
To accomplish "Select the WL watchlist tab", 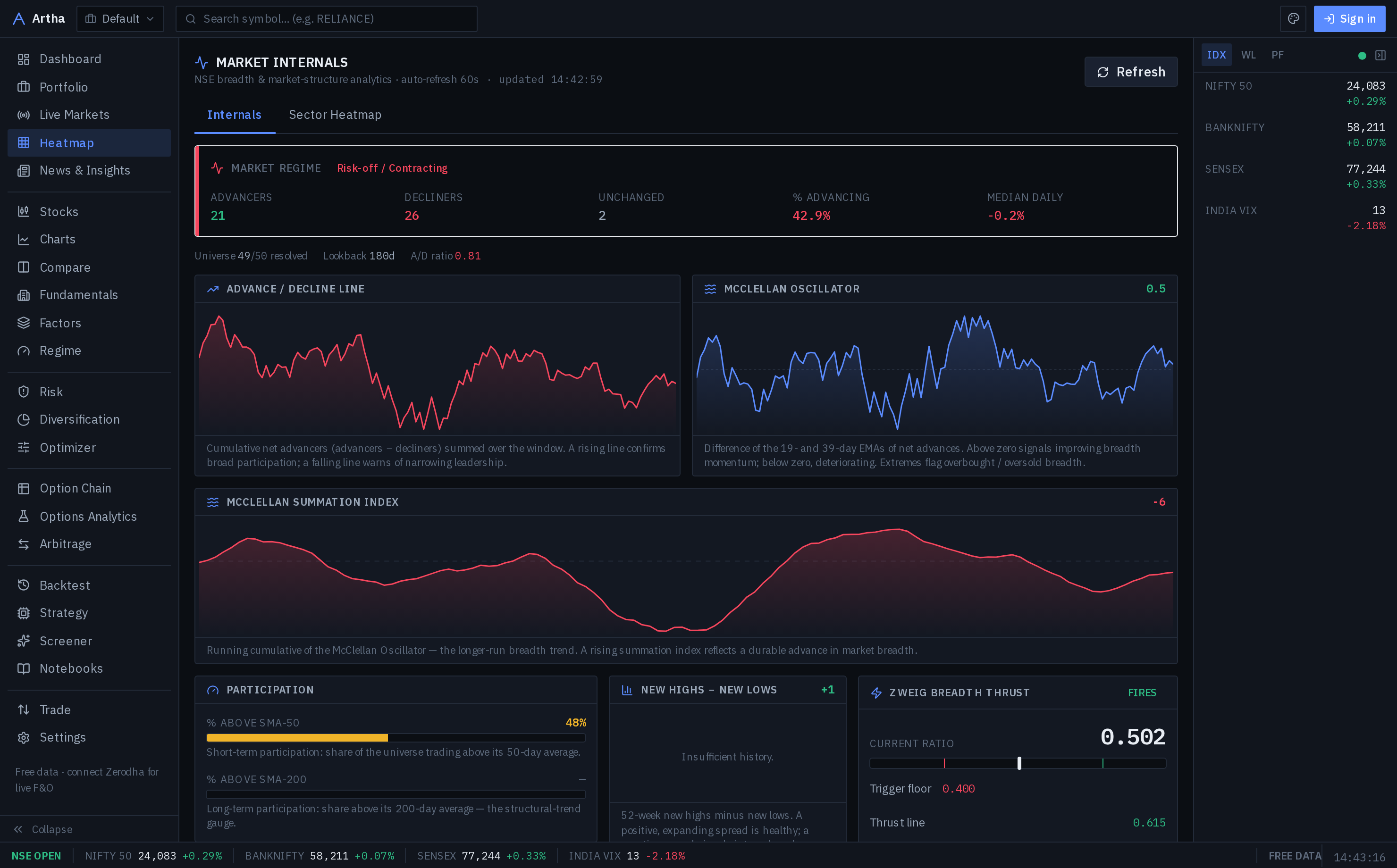I will click(1248, 55).
